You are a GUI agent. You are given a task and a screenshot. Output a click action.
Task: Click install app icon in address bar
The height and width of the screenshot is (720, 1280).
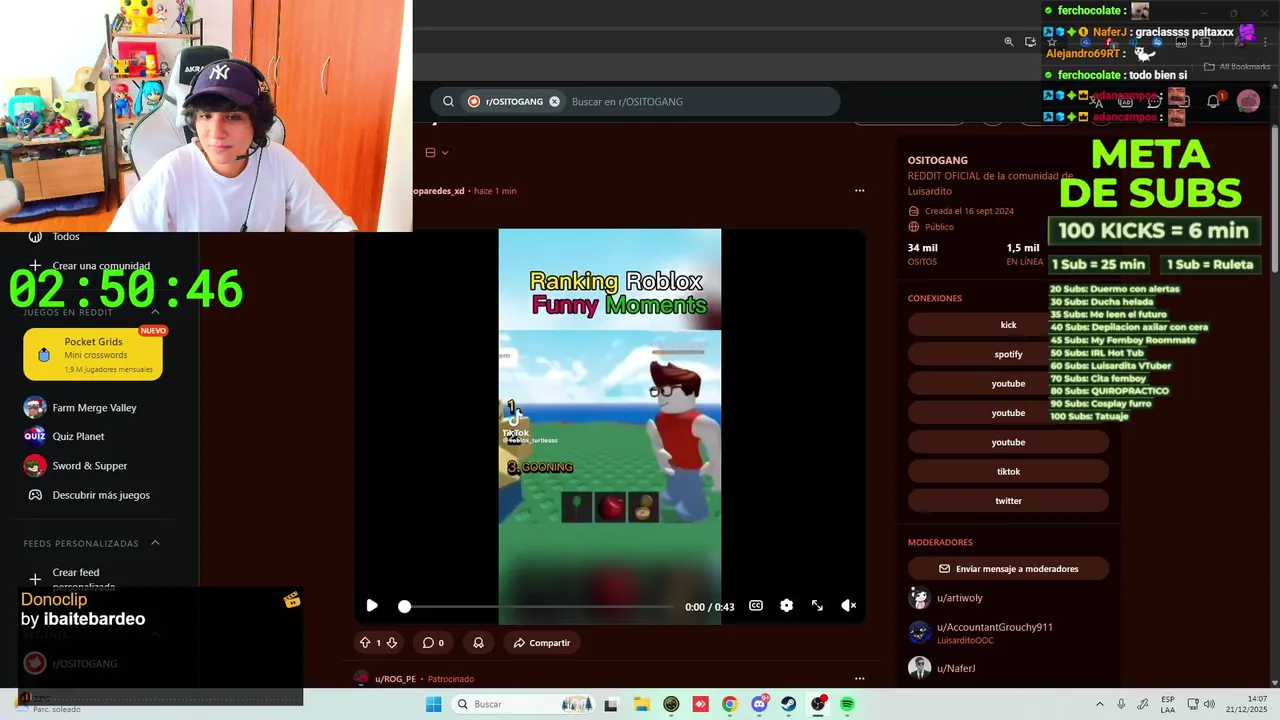point(1030,42)
